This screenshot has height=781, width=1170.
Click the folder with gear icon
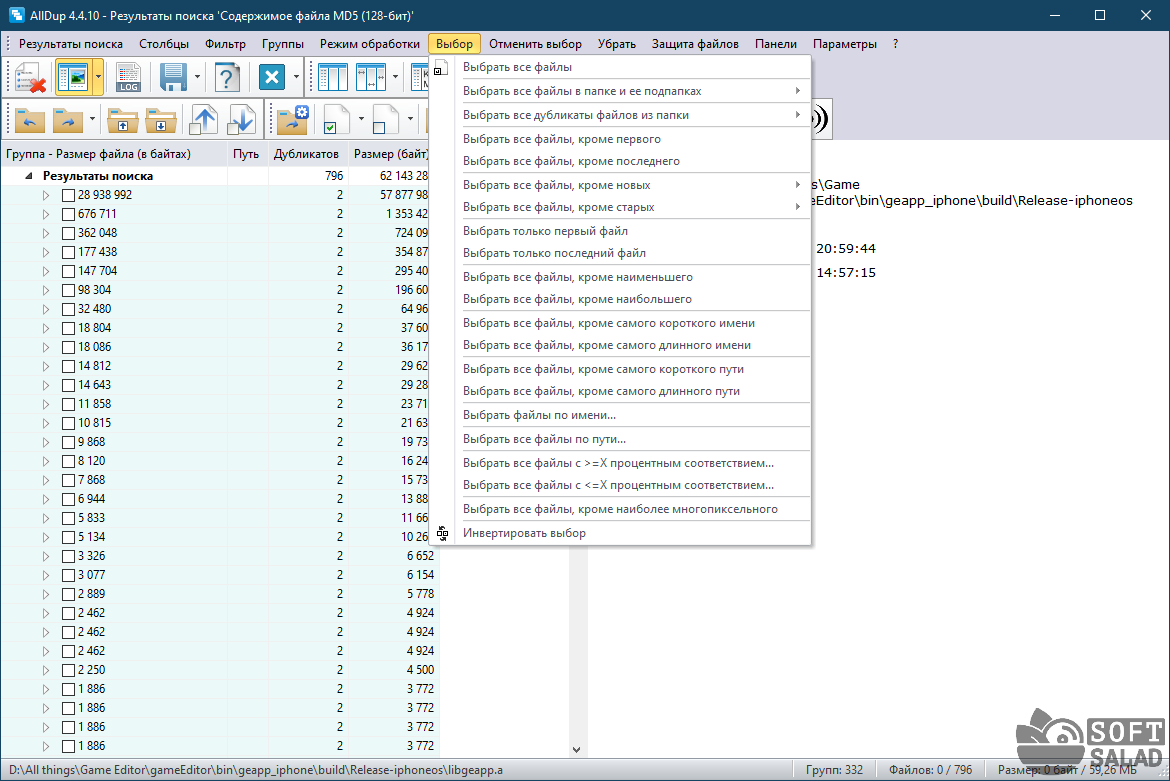[292, 120]
